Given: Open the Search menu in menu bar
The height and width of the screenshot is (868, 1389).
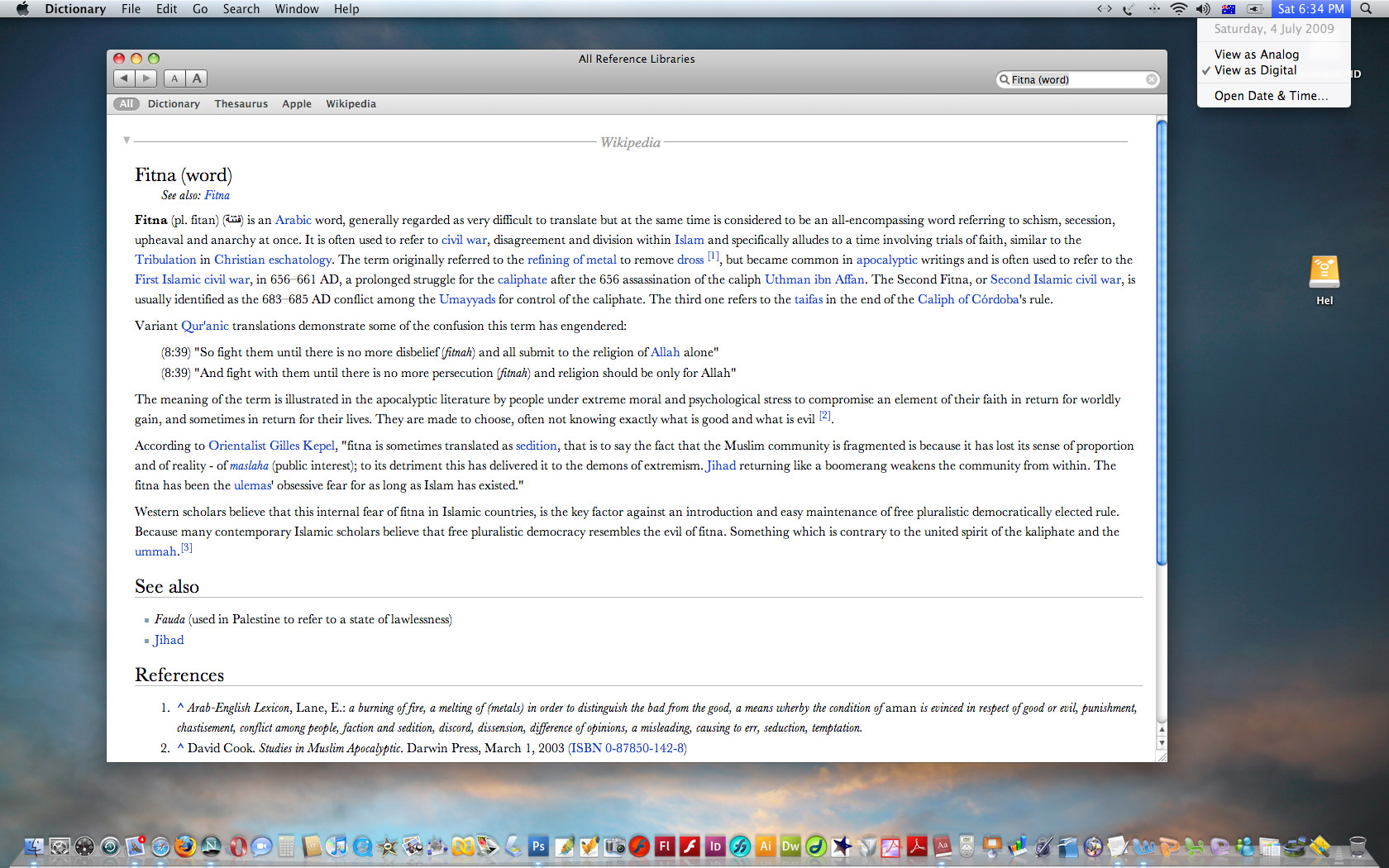Looking at the screenshot, I should point(241,9).
